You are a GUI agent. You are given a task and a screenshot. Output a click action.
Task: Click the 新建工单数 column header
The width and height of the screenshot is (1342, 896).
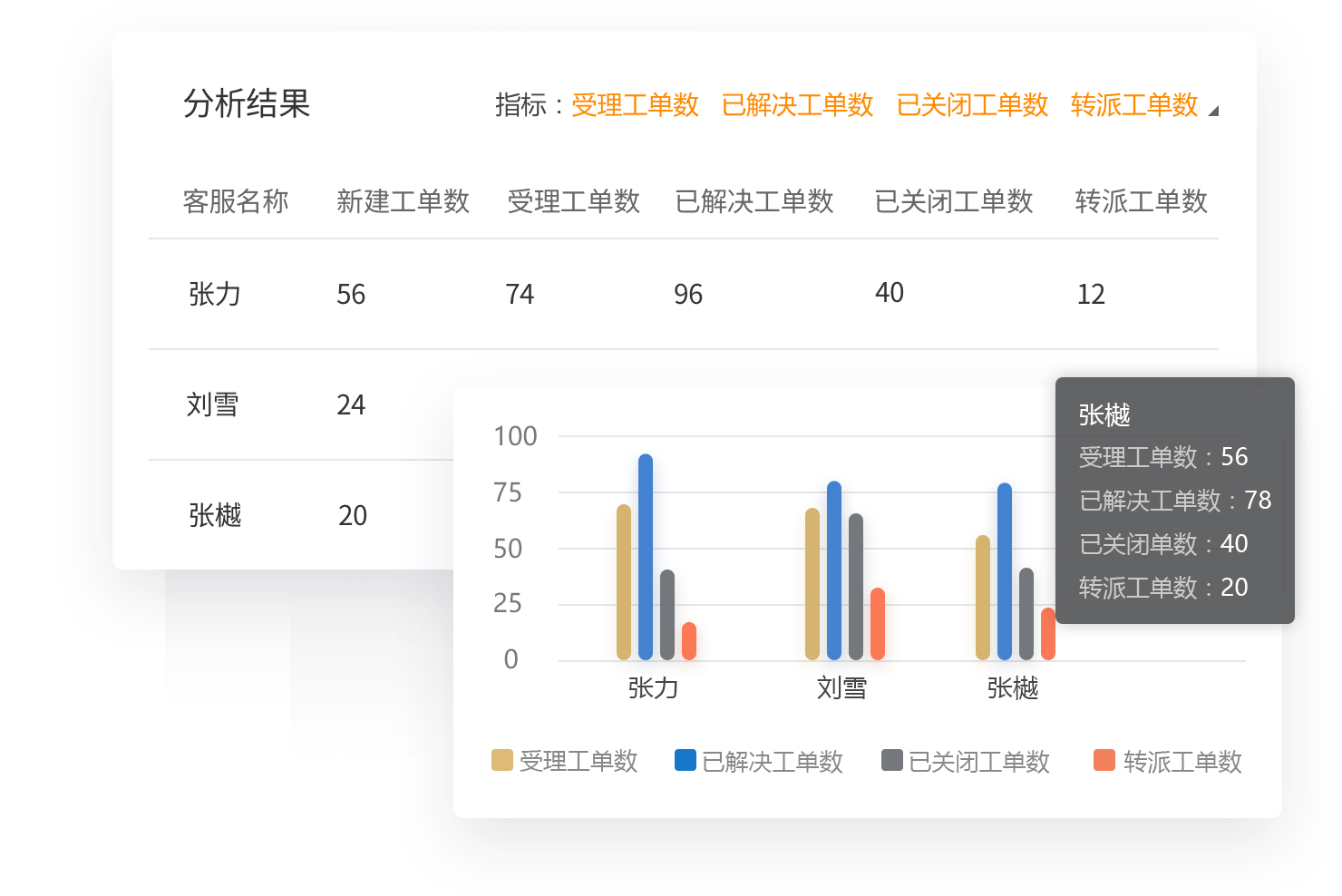tap(403, 201)
